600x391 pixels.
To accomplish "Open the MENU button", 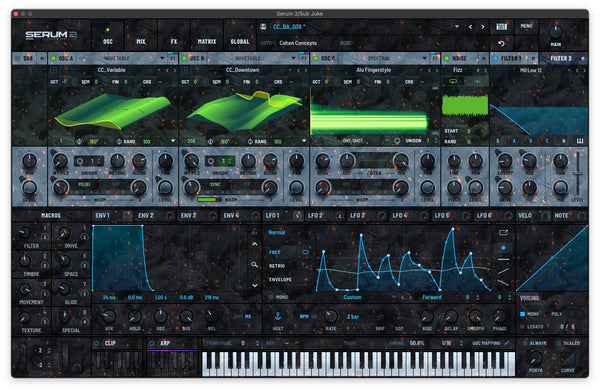I will click(526, 26).
